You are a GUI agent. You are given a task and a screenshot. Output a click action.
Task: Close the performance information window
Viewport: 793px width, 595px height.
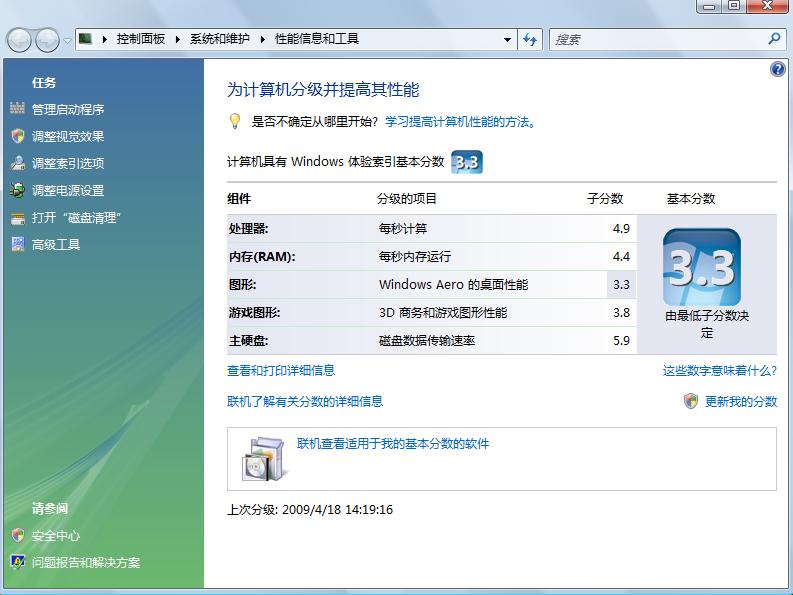pos(767,6)
